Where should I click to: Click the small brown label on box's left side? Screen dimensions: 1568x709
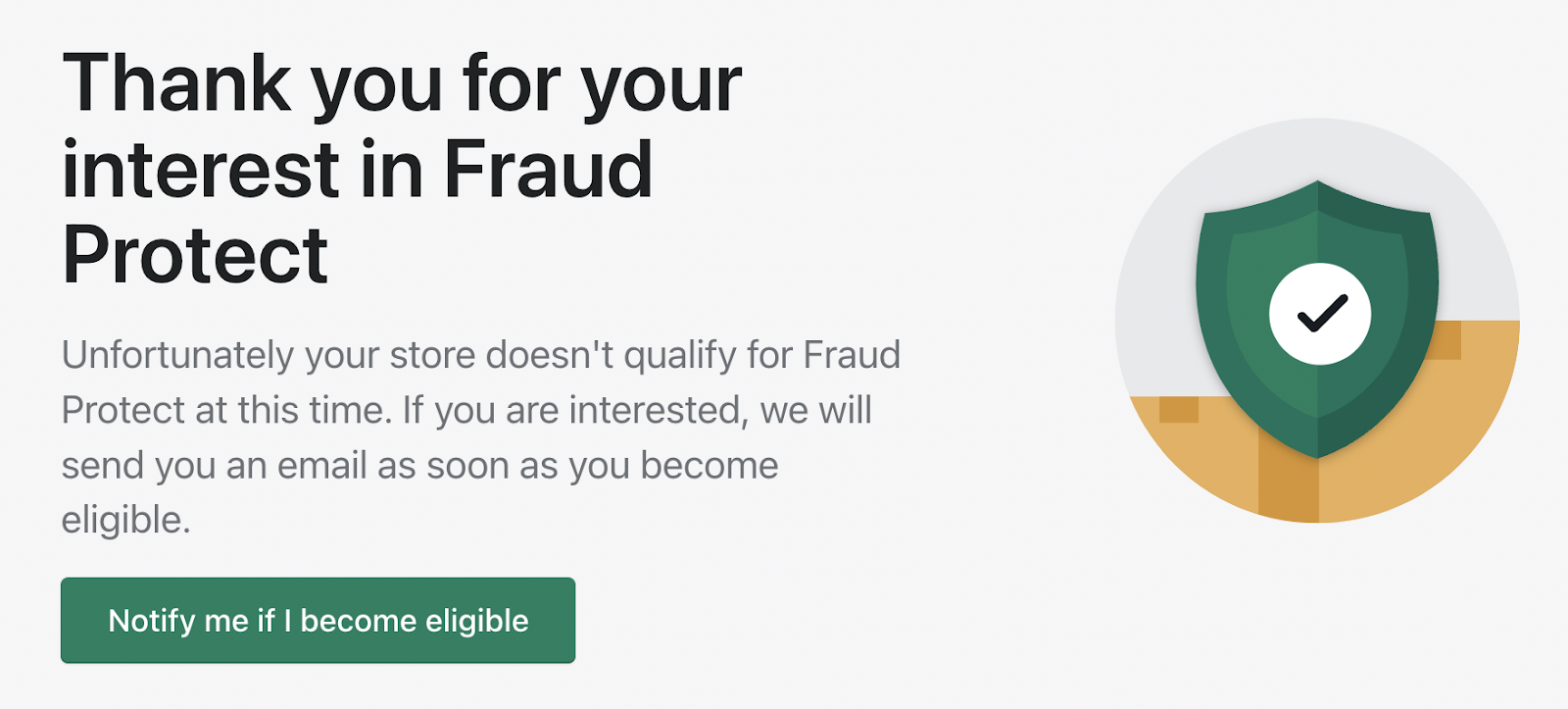point(1179,410)
